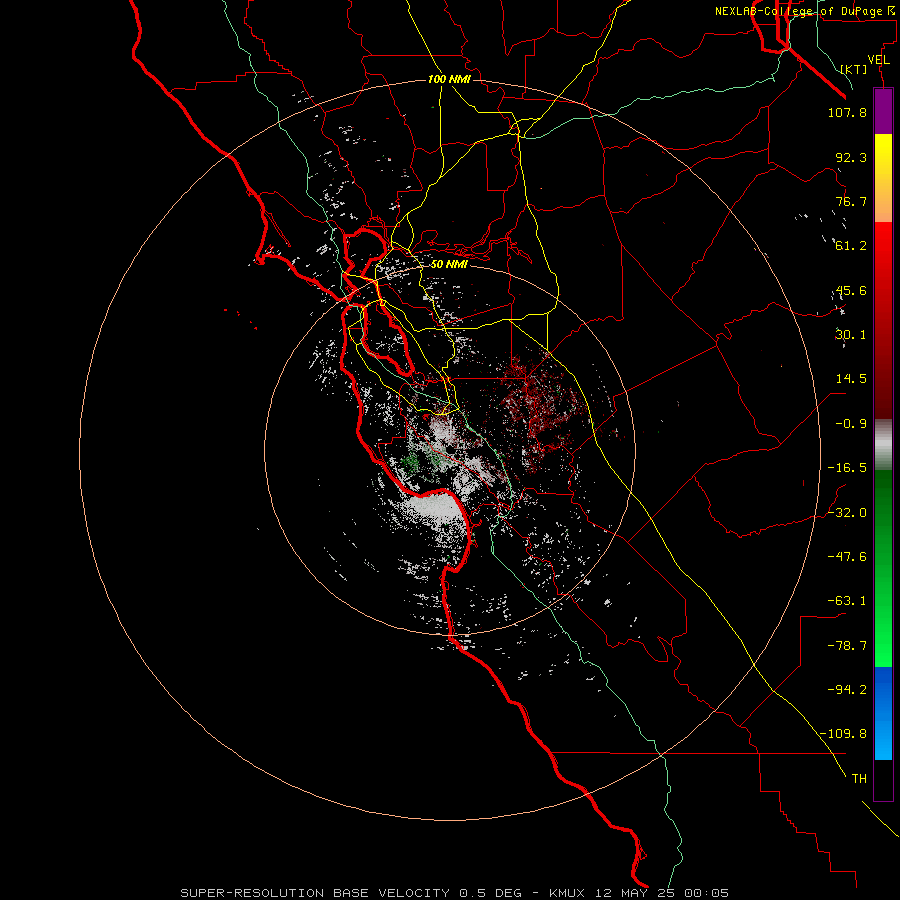Image resolution: width=900 pixels, height=900 pixels.
Task: Select the -16.5 scale value
Action: 847,468
